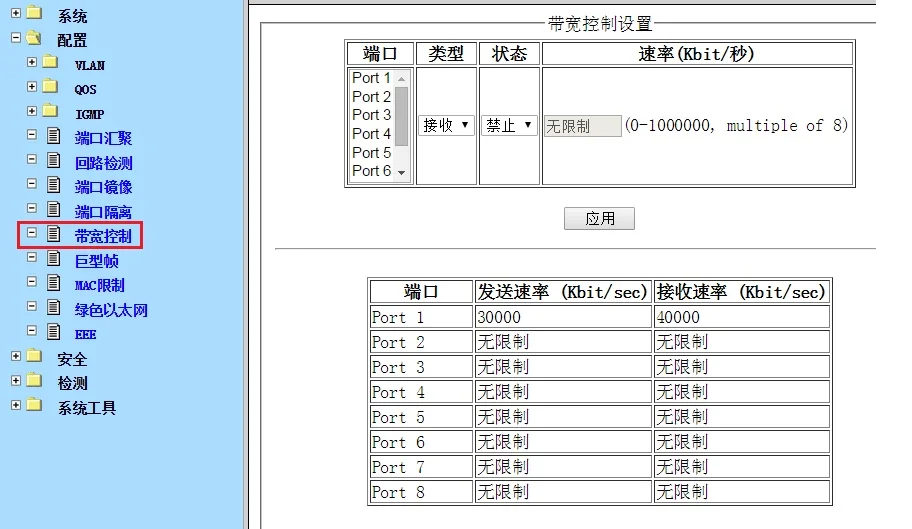The image size is (912, 529).
Task: Select Port 1 in the port list
Action: (x=371, y=78)
